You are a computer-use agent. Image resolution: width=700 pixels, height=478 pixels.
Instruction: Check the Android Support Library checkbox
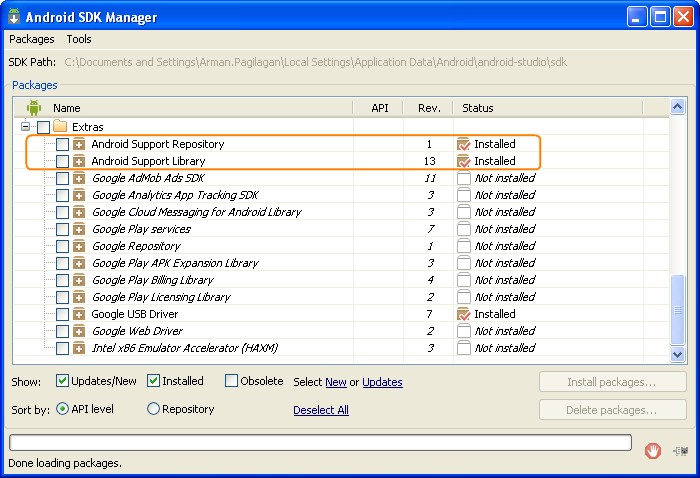[x=62, y=161]
